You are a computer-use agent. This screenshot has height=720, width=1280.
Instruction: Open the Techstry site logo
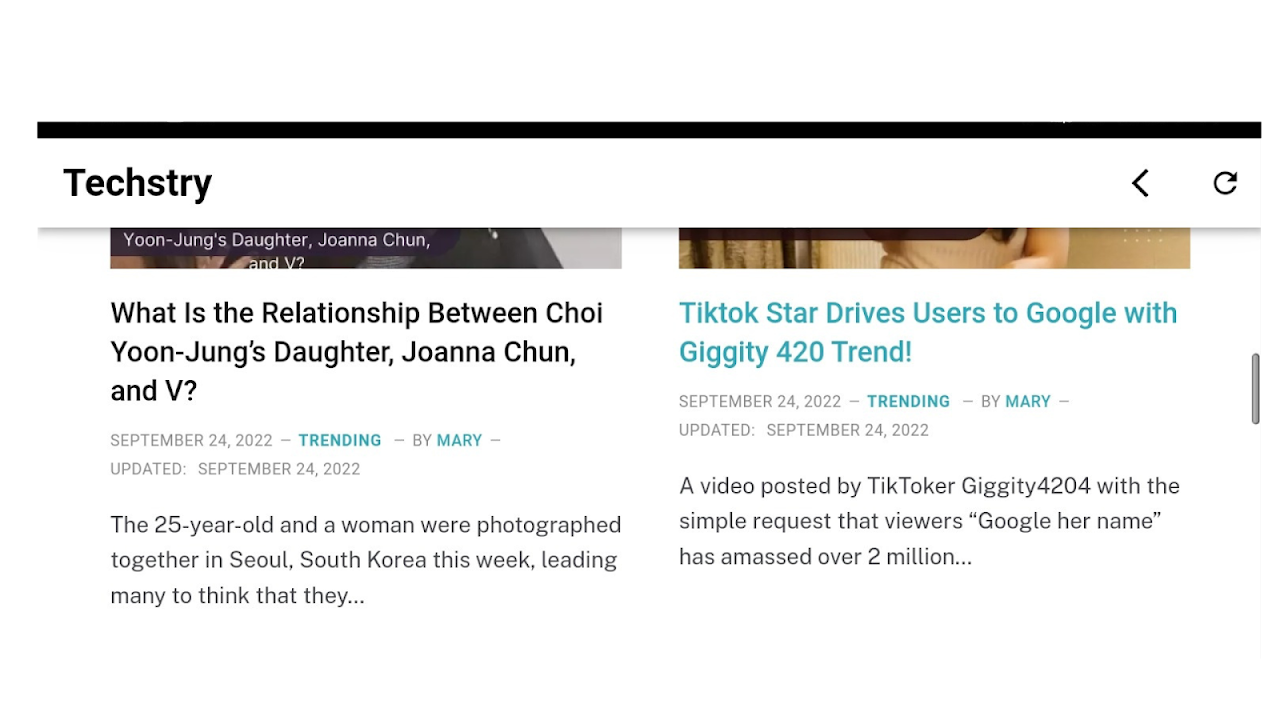137,183
